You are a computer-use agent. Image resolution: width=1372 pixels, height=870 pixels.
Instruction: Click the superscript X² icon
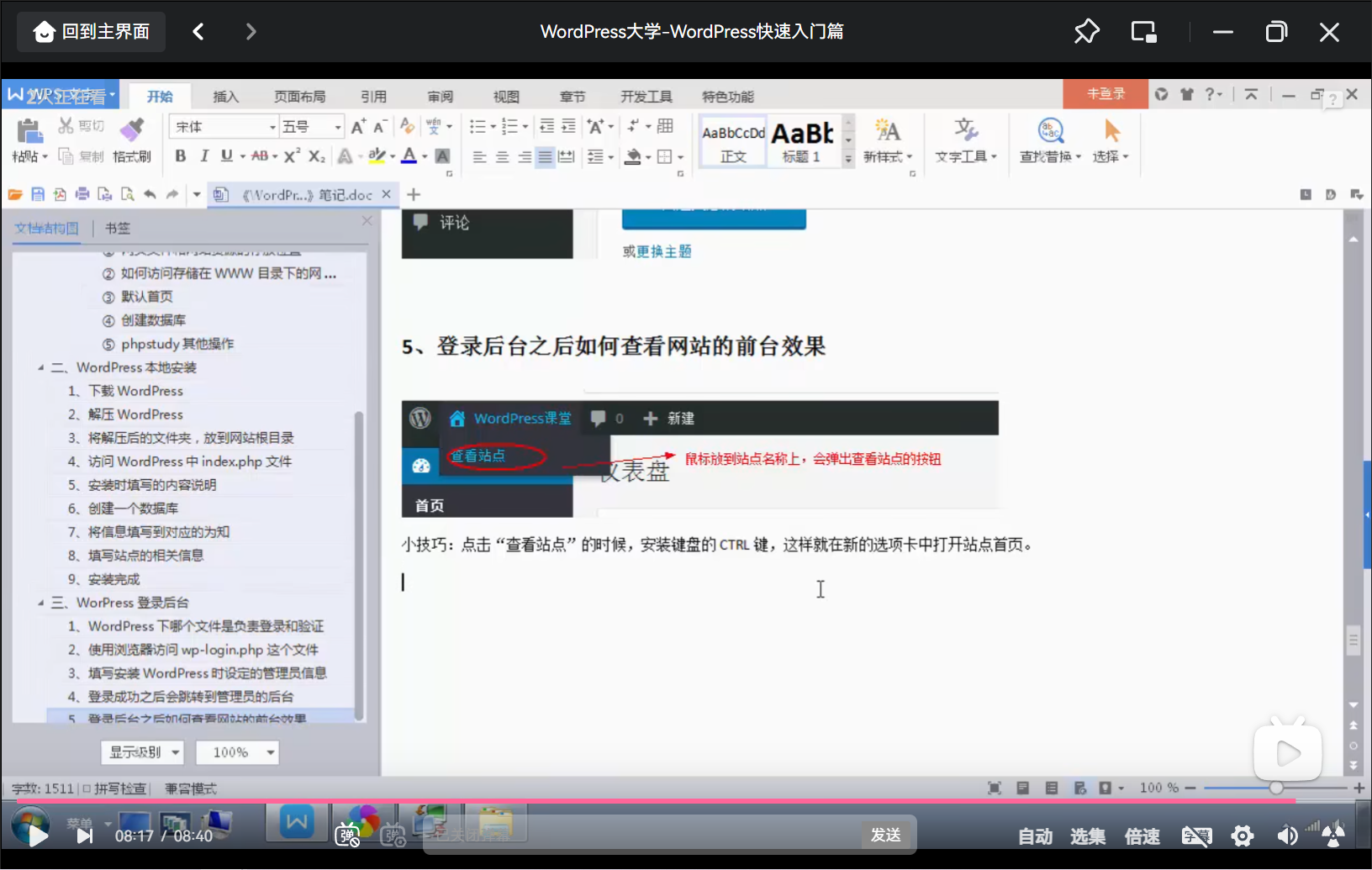(292, 156)
